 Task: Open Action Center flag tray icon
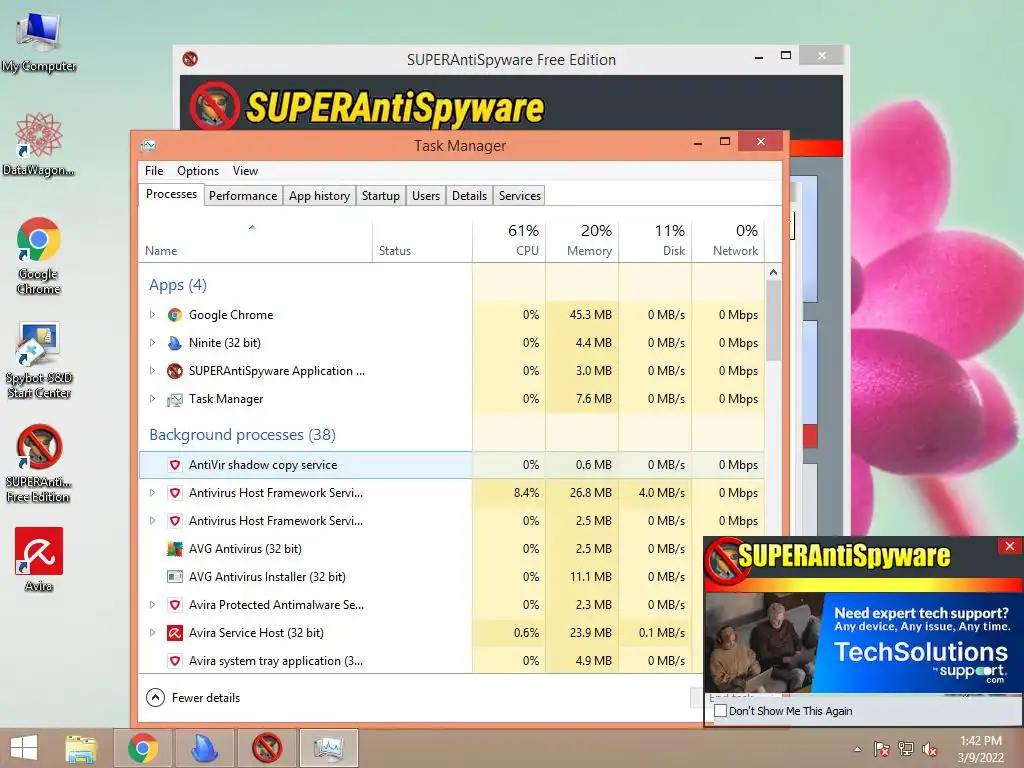click(x=882, y=749)
